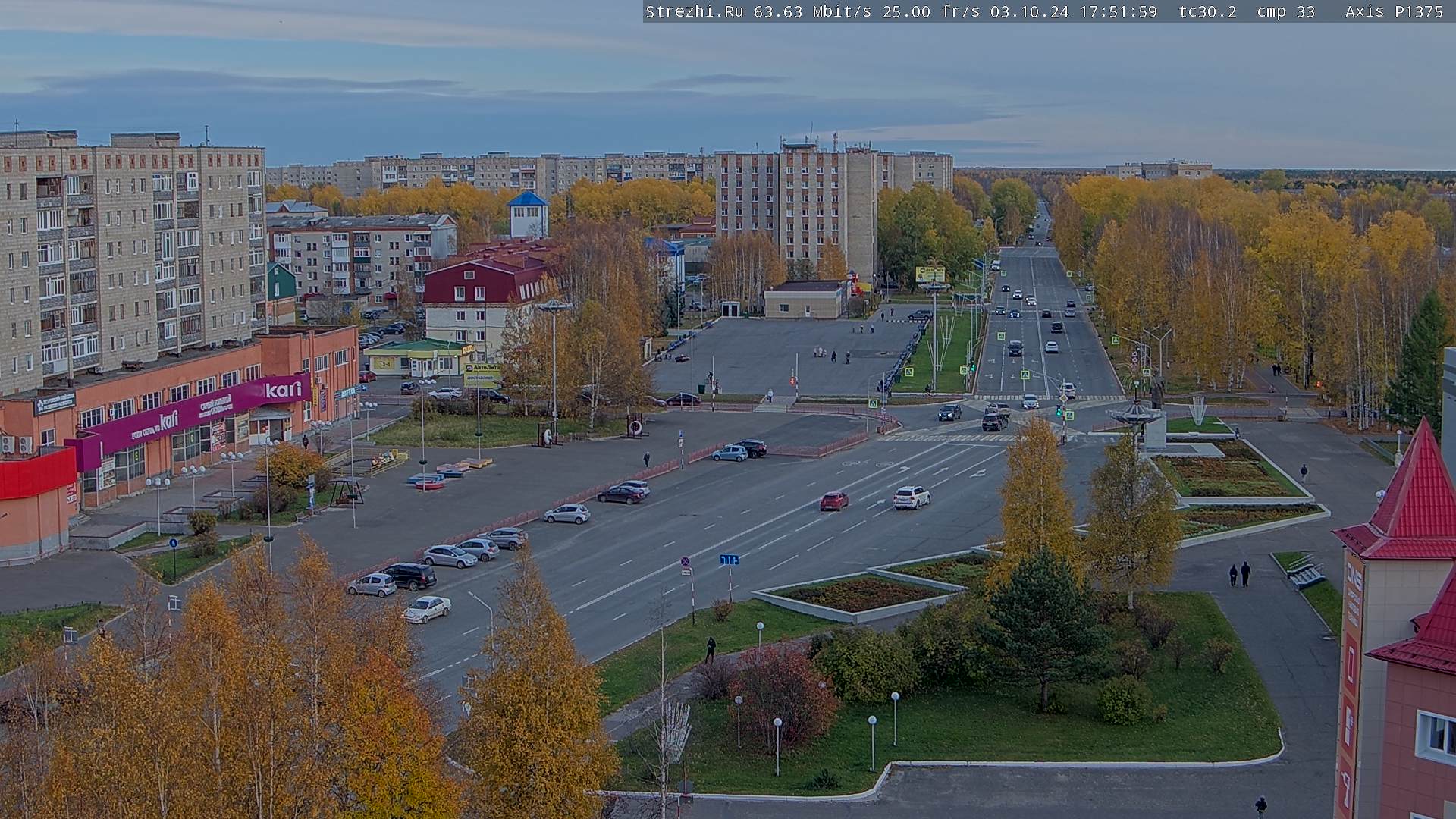
Task: Select the Axis P1375 camera model text
Action: pyautogui.click(x=1394, y=11)
